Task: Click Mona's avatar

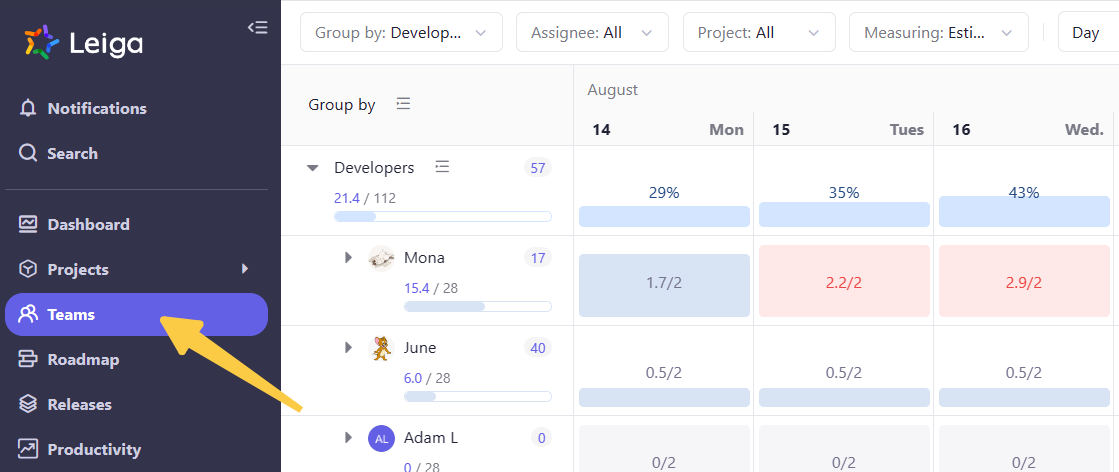Action: point(381,258)
